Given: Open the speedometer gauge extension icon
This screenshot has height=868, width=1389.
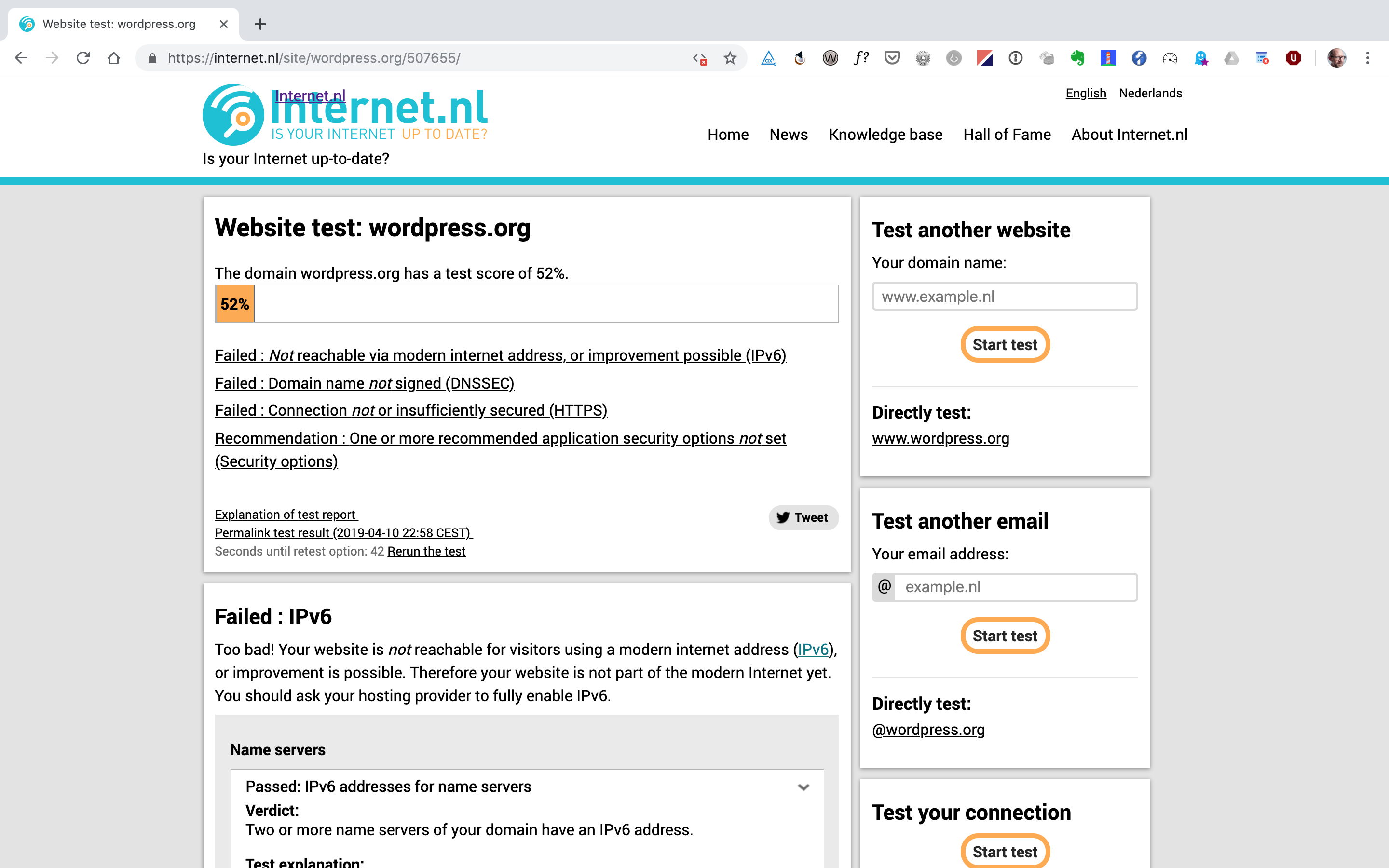Looking at the screenshot, I should tap(1170, 58).
